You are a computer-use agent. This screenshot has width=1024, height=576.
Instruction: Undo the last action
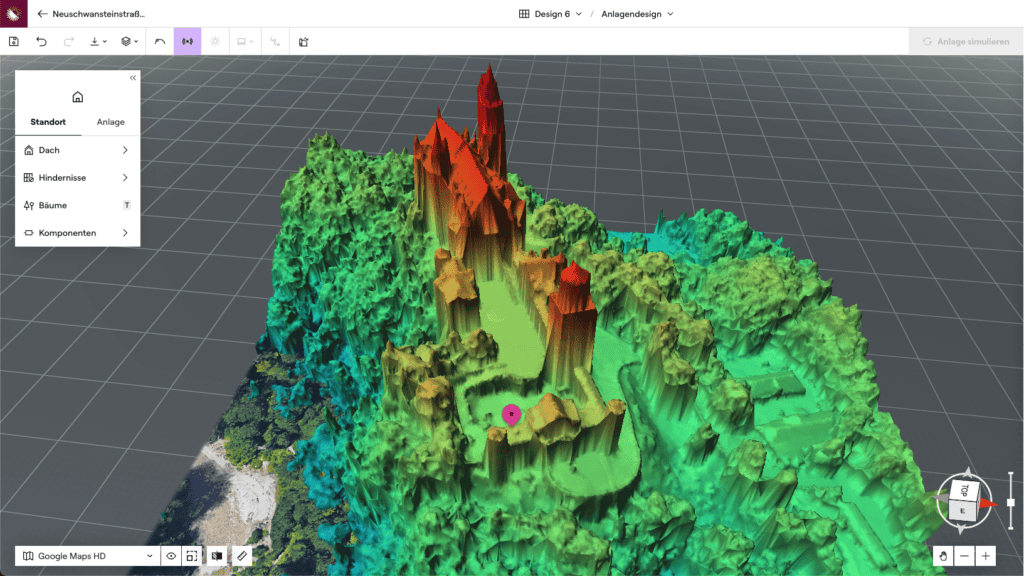41,42
